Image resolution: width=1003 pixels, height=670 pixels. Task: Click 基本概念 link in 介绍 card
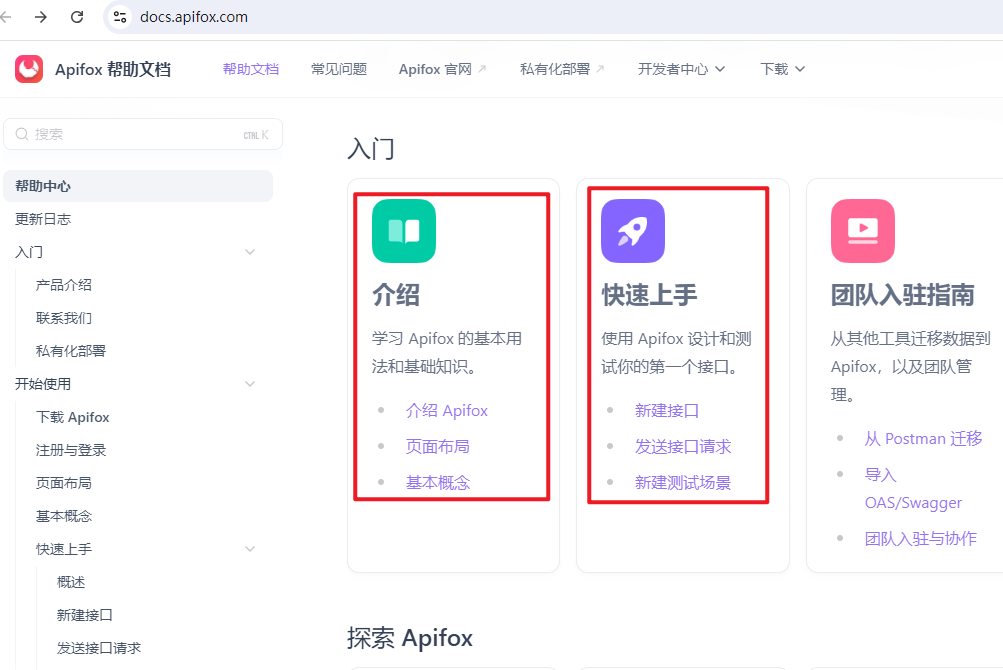(438, 483)
